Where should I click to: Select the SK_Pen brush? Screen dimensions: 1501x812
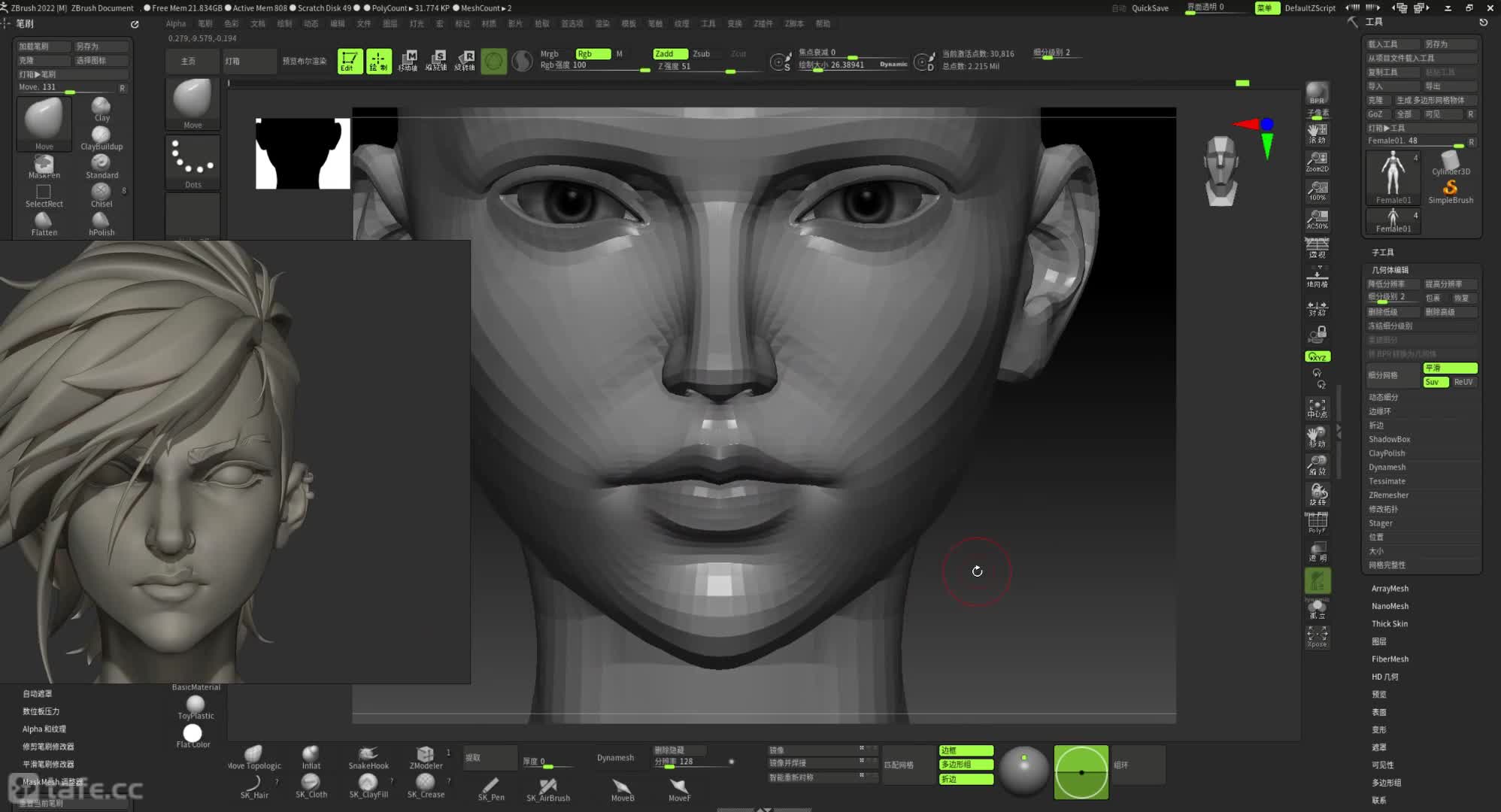[491, 789]
